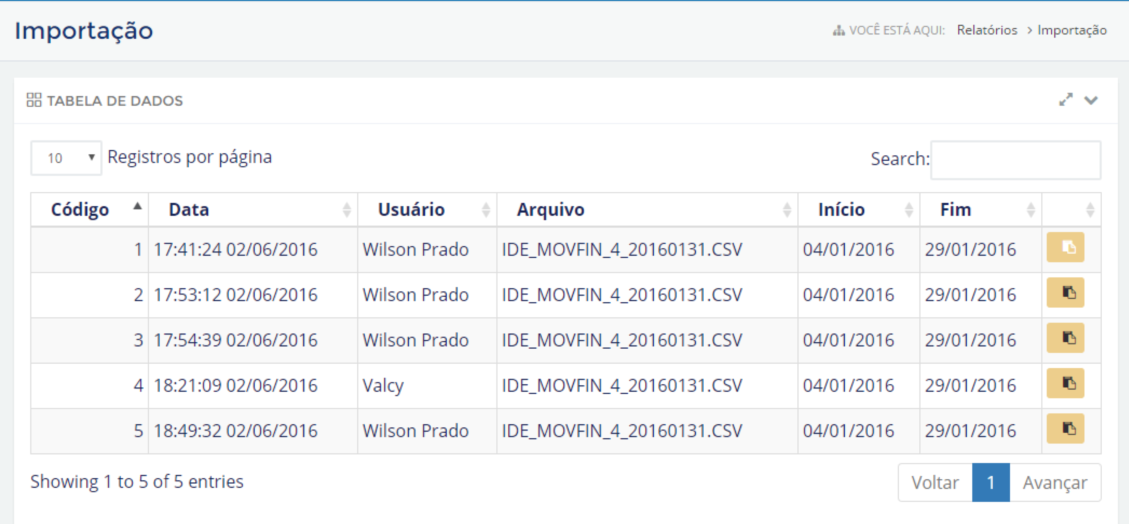The height and width of the screenshot is (524, 1129).
Task: Select page 1 in pagination
Action: 991,482
